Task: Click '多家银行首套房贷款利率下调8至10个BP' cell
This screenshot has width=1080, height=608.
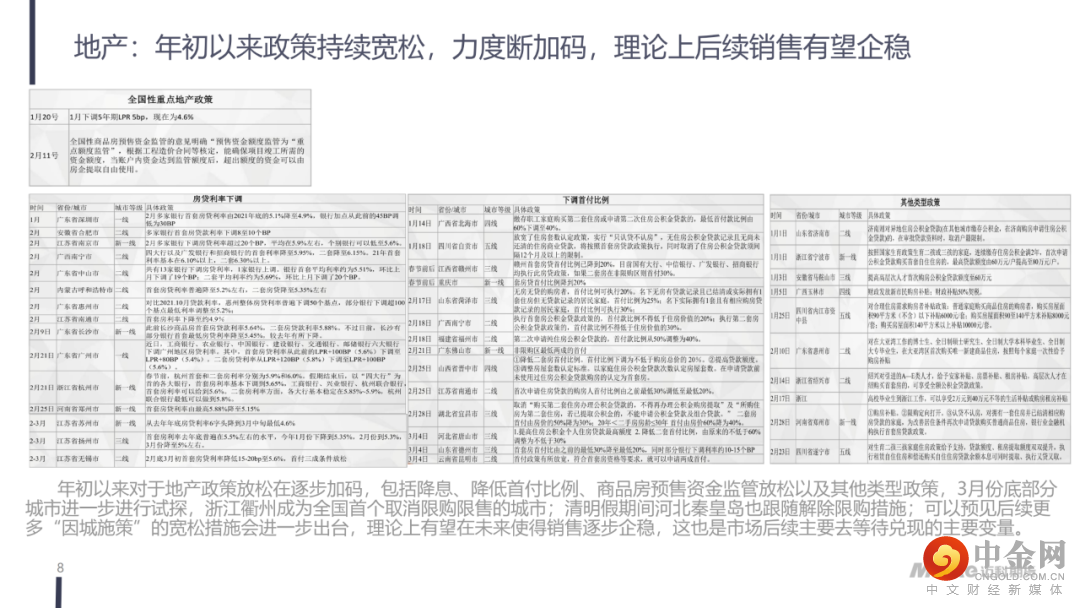Action: [208, 233]
